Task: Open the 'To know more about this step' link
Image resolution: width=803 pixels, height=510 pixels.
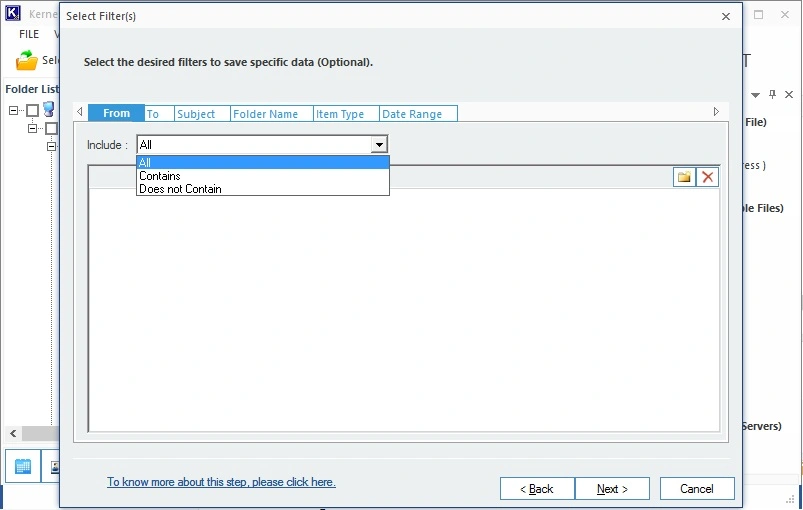Action: [221, 482]
